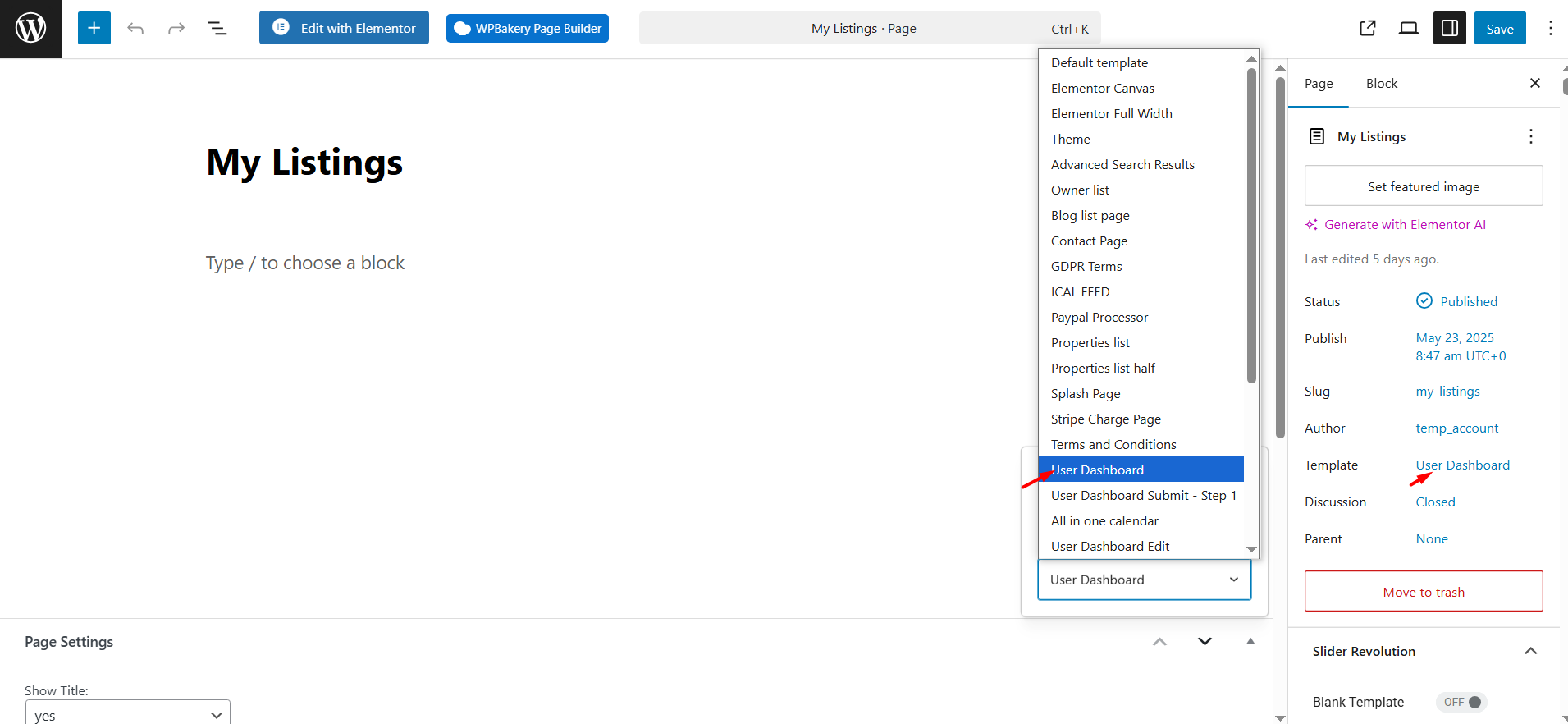Viewport: 1568px width, 724px height.
Task: Click the redo arrow icon
Action: point(176,29)
